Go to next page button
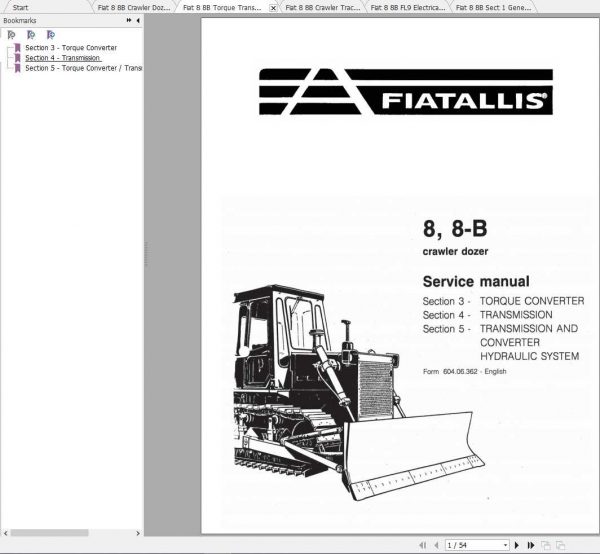This screenshot has height=554, width=600. pyautogui.click(x=517, y=545)
